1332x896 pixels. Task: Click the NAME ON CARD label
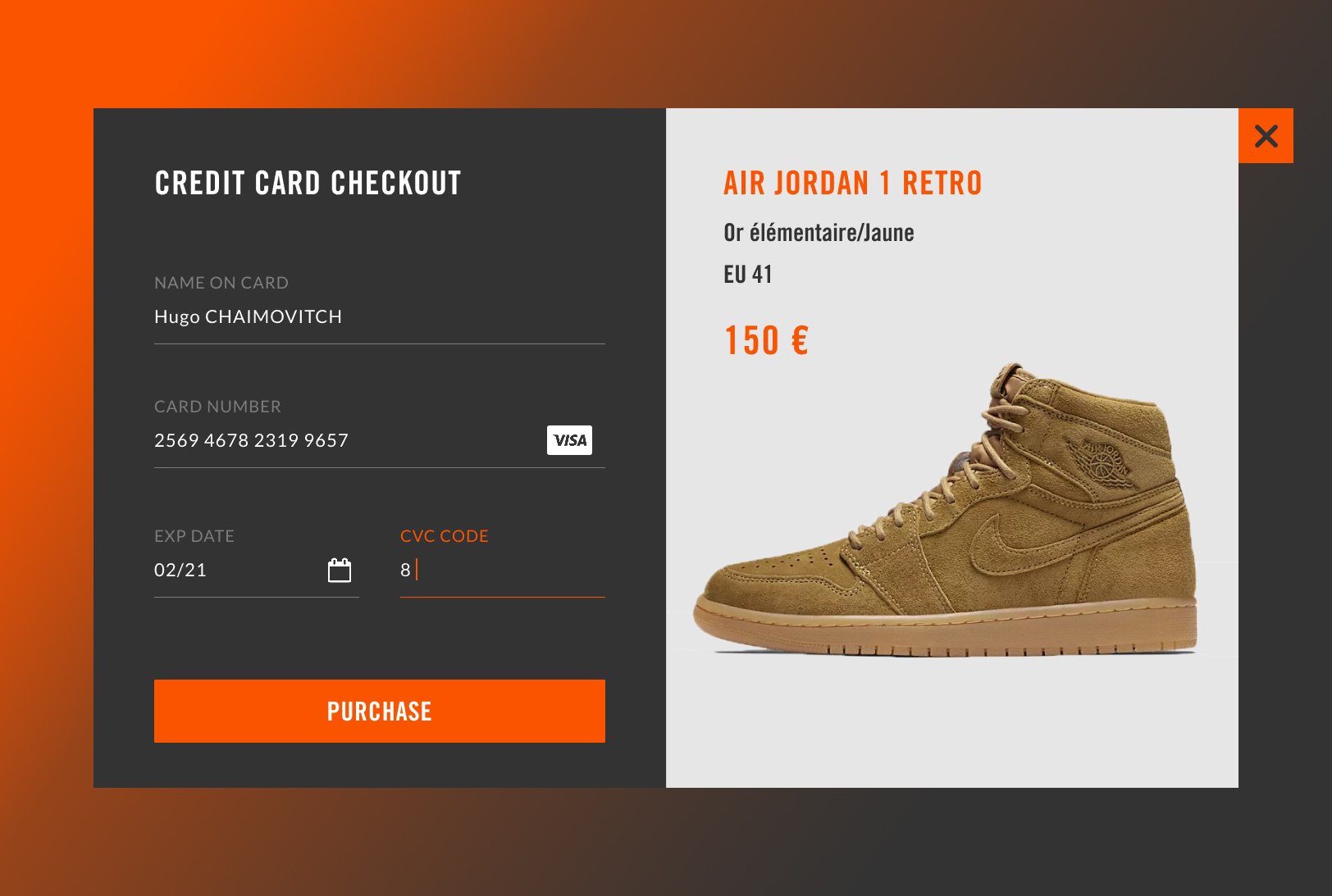coord(221,283)
